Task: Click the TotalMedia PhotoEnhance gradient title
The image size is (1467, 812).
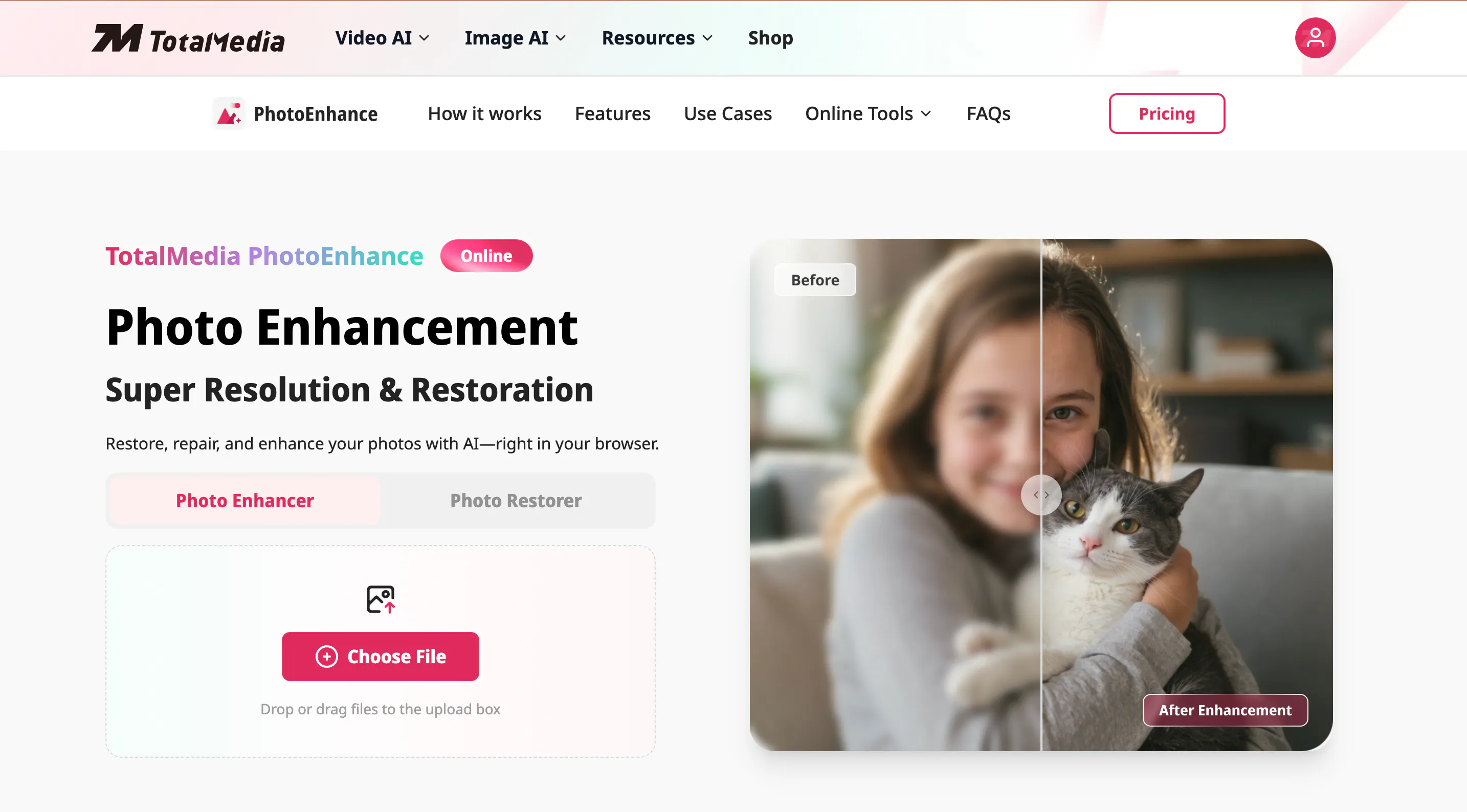Action: click(x=264, y=256)
